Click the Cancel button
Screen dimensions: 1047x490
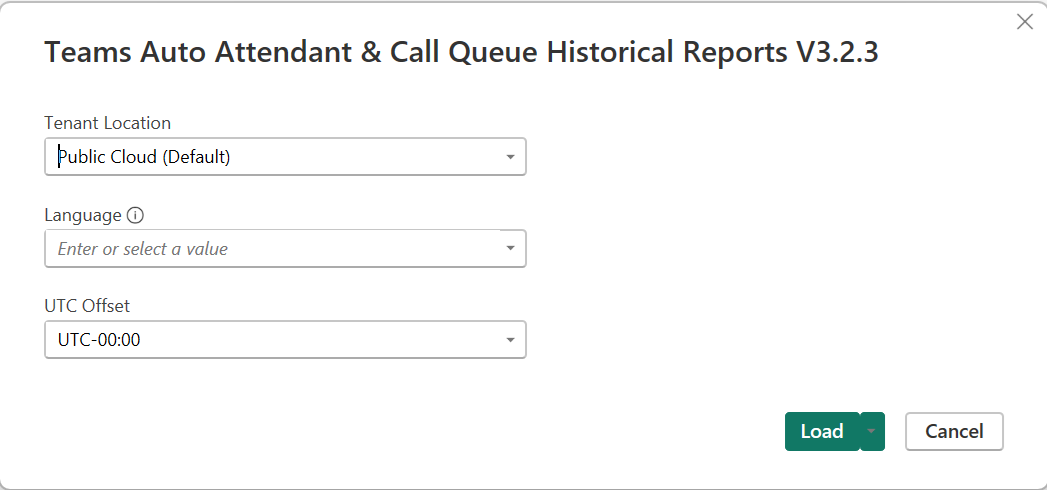pyautogui.click(x=954, y=431)
